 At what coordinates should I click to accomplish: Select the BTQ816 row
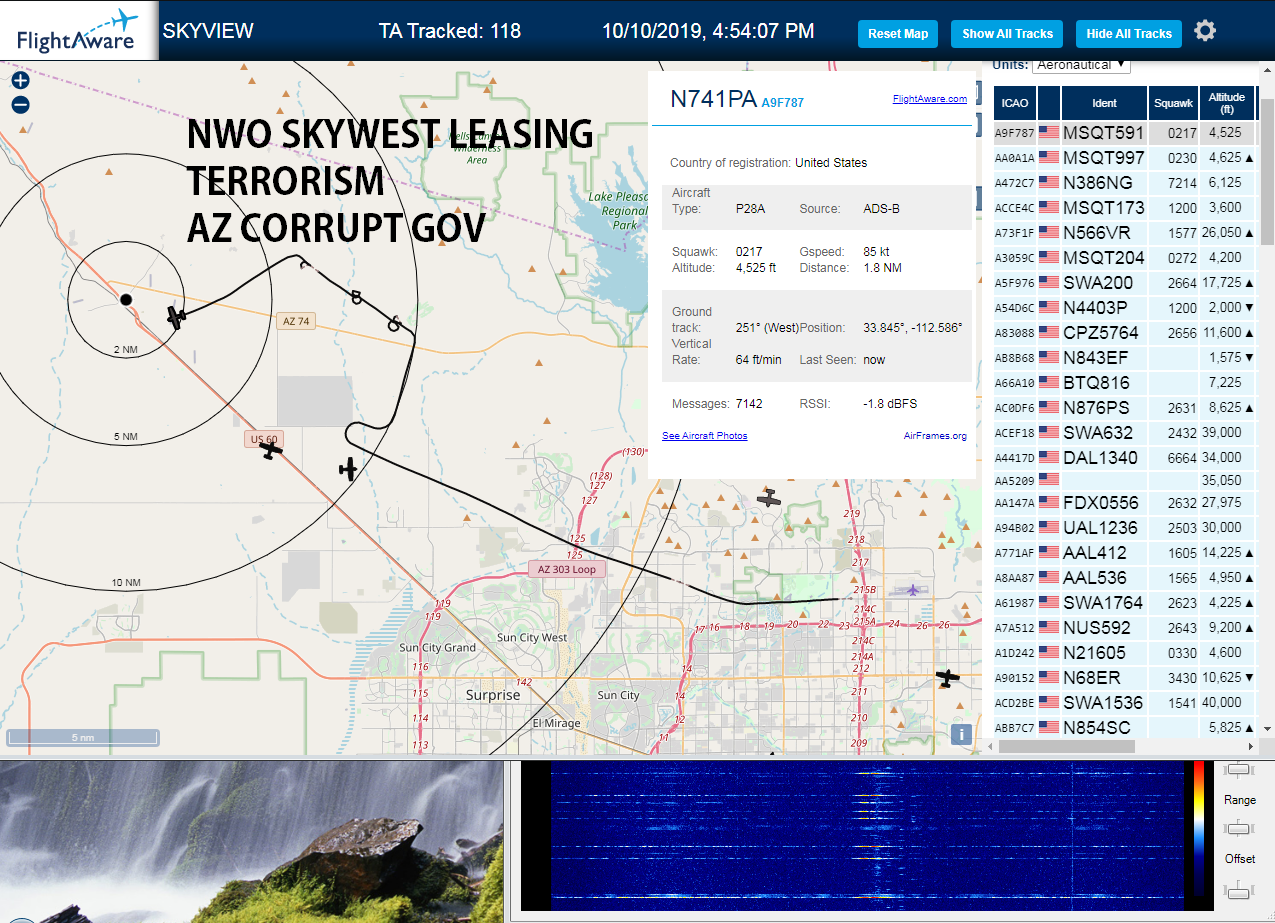[1125, 382]
